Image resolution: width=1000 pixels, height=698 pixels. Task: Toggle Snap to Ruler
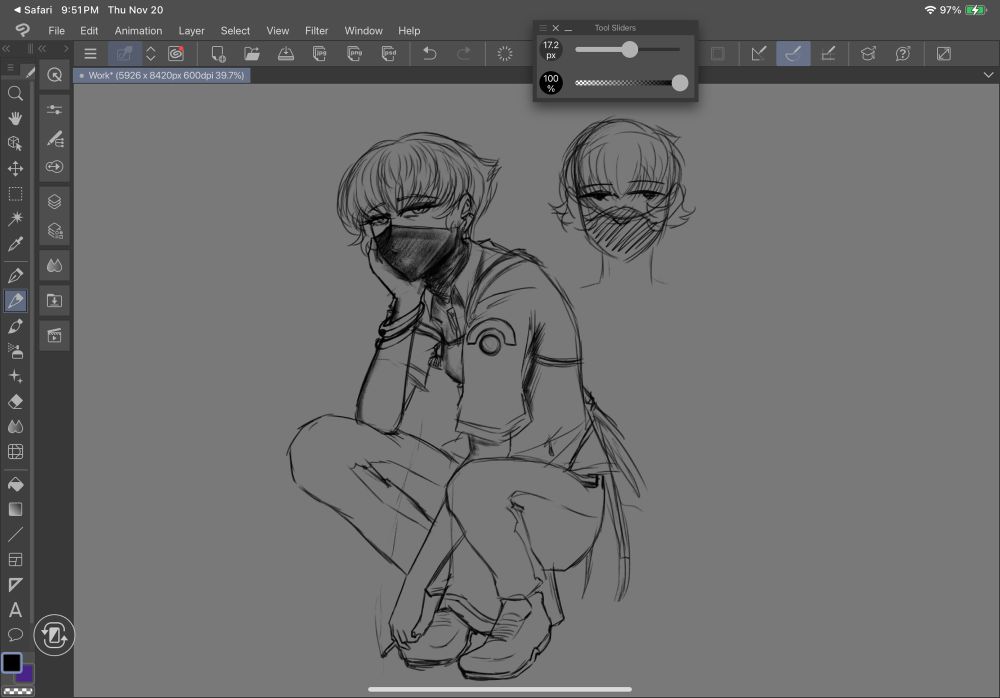tap(759, 54)
